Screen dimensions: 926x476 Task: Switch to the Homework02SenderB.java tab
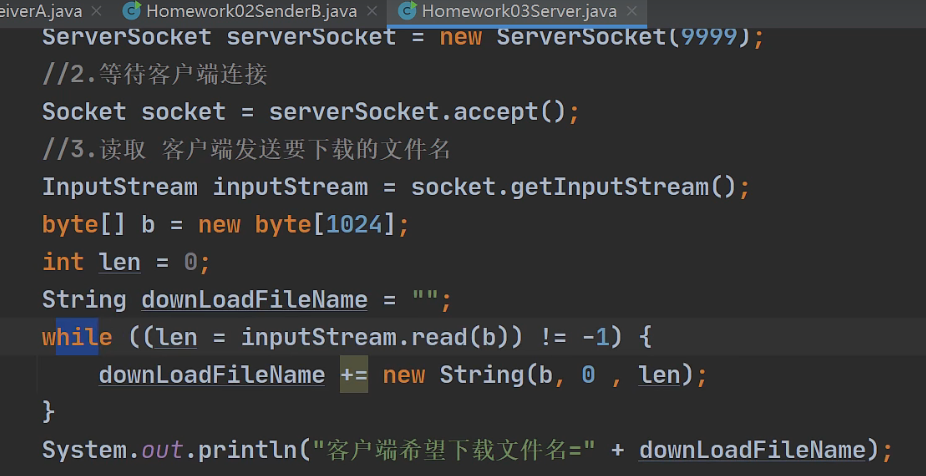(250, 11)
